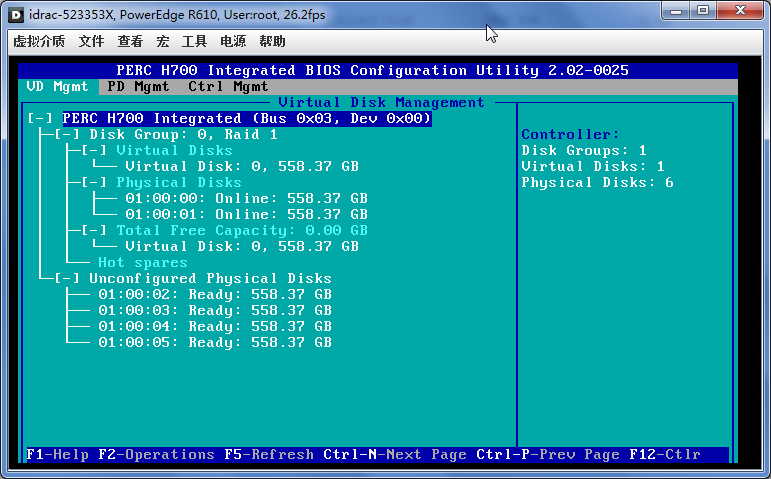Click the Controller heading in info pane
Viewport: 771px width, 479px height.
(570, 135)
